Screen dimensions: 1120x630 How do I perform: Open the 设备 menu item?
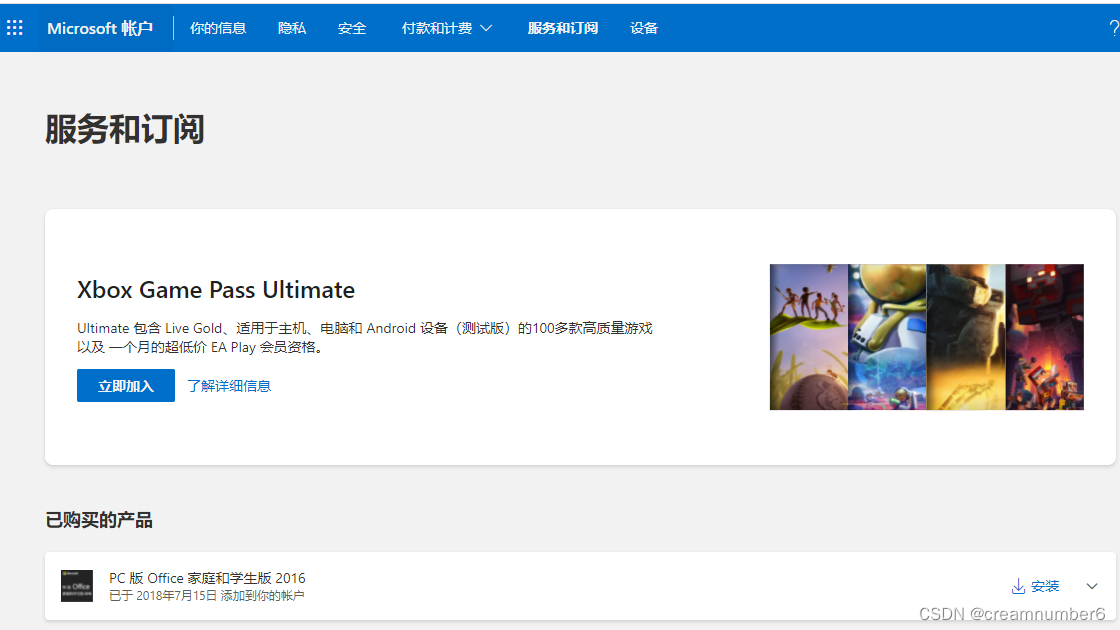pyautogui.click(x=644, y=28)
